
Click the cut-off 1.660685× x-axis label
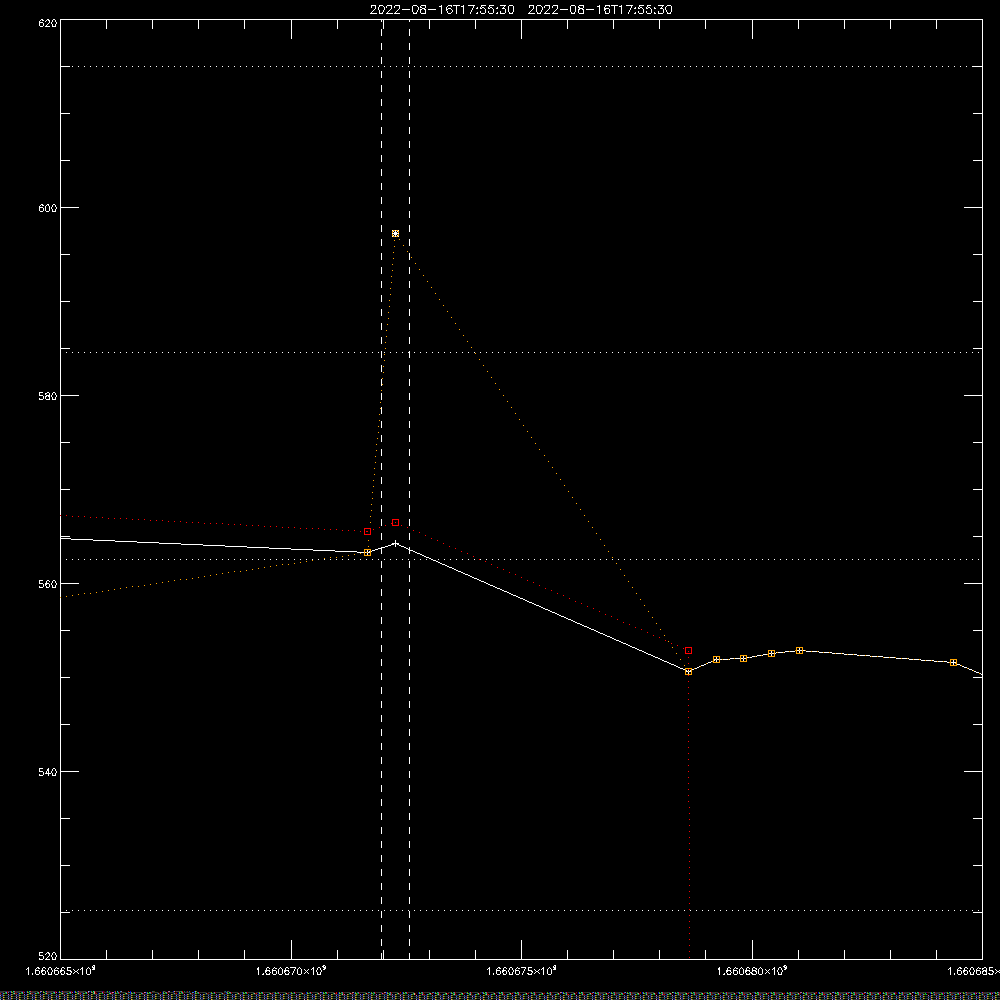click(973, 971)
